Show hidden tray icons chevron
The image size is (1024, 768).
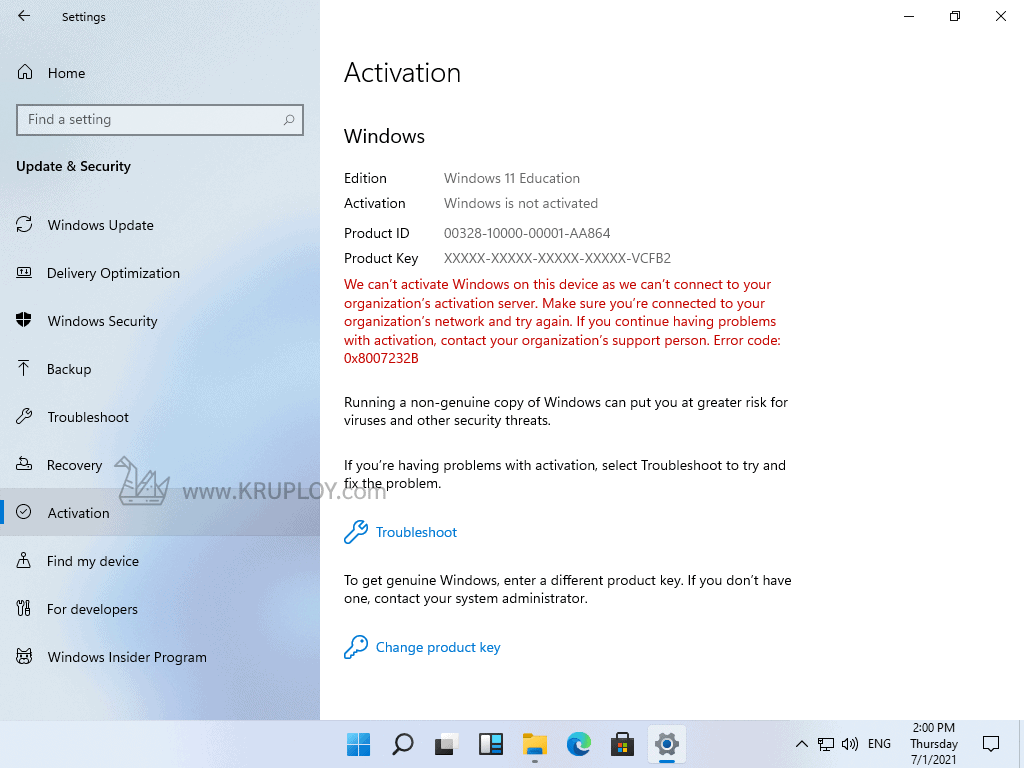click(802, 744)
